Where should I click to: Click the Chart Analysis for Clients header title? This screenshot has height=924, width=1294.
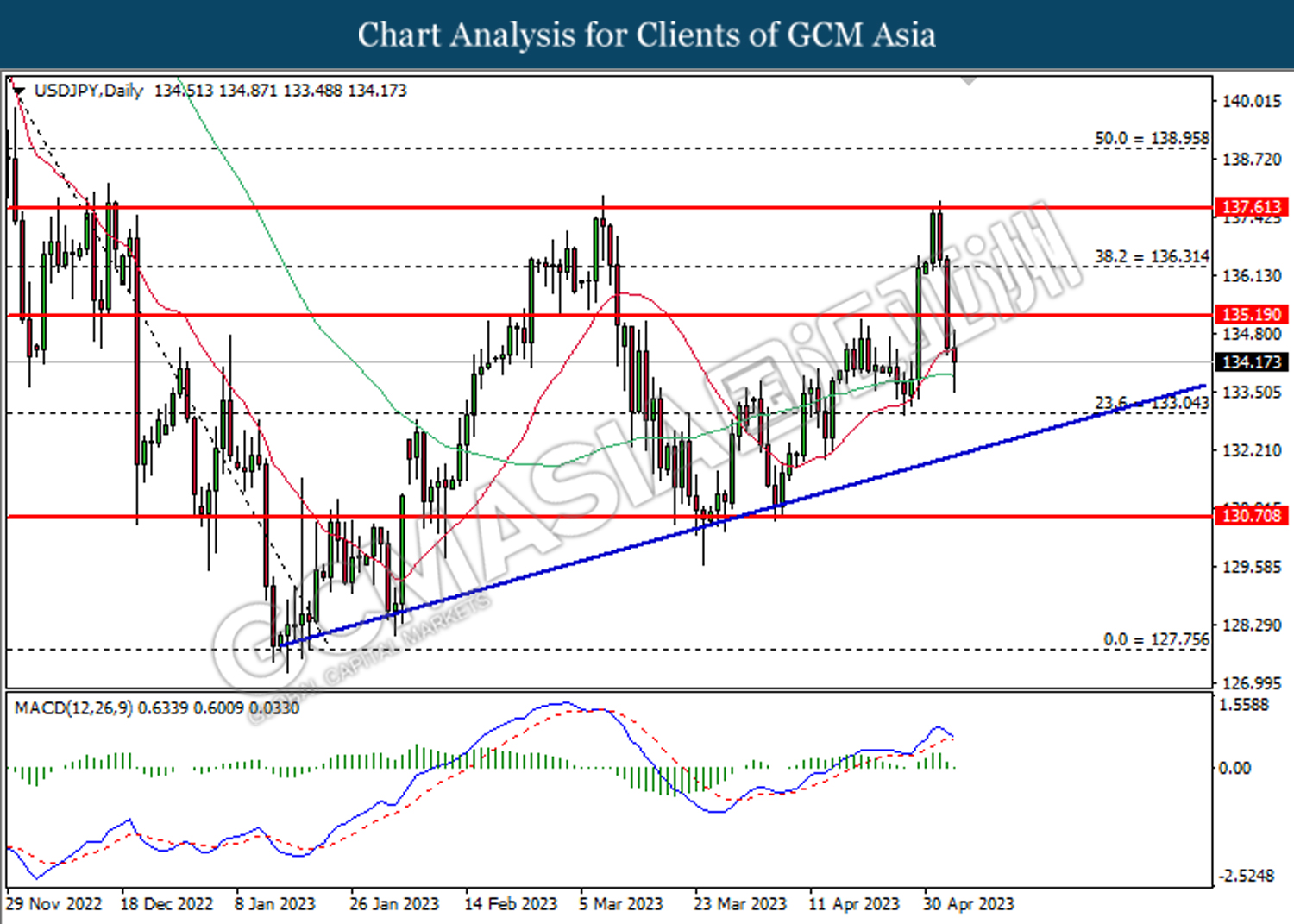646,35
